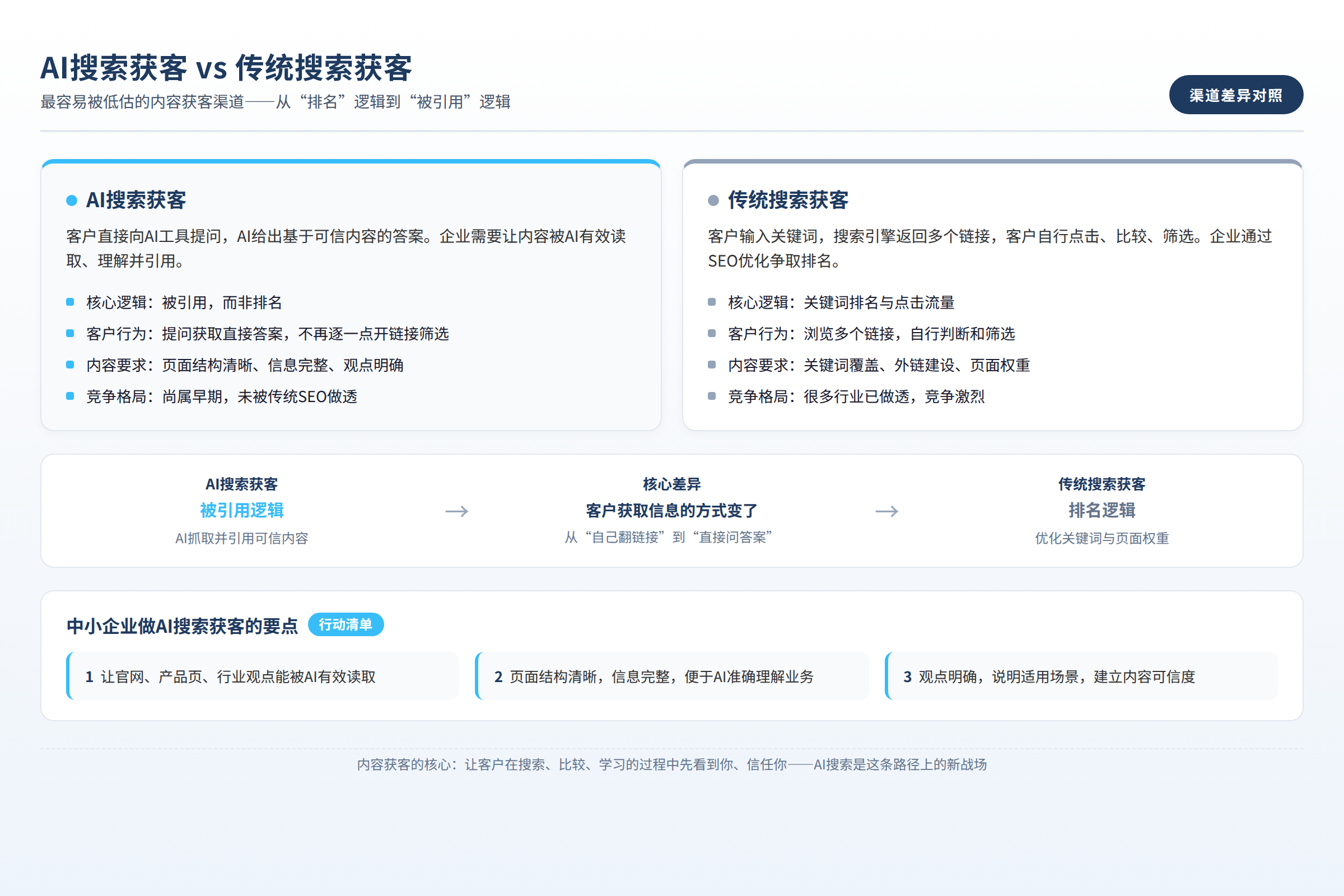
Task: Click caption 从“自己翻链接”到“直接问答案”
Action: point(669,538)
